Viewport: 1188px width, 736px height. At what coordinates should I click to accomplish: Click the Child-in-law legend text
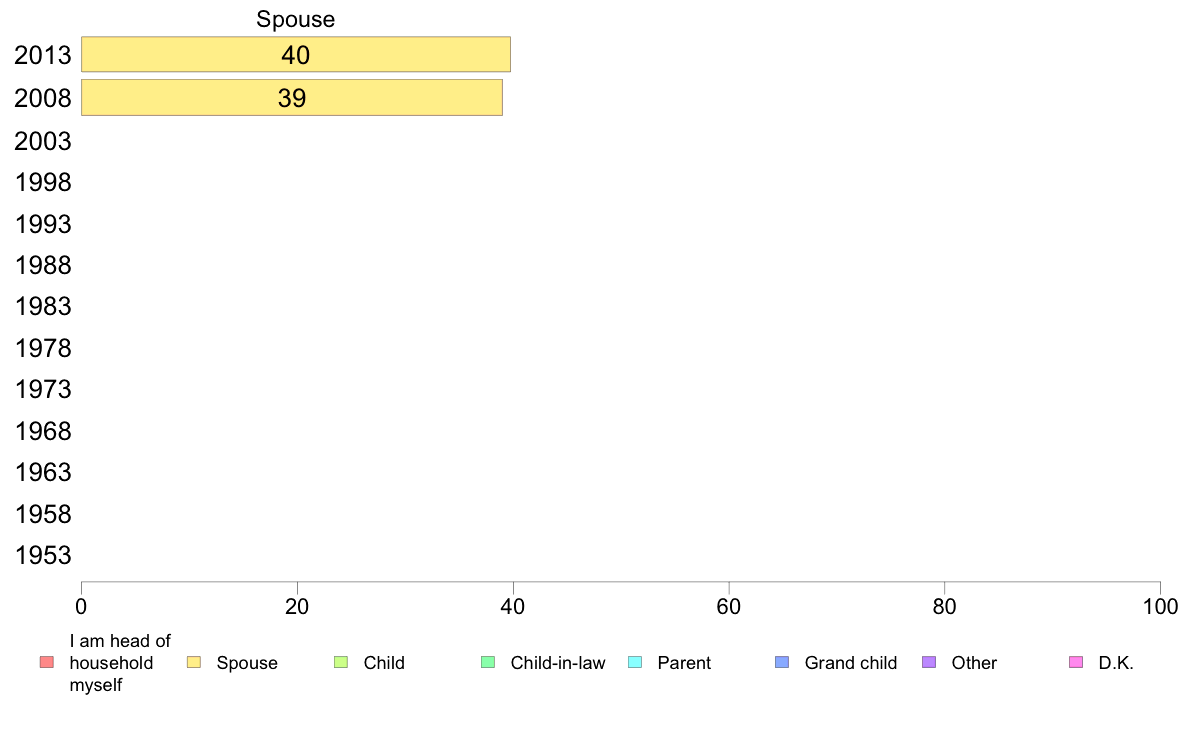[x=557, y=663]
